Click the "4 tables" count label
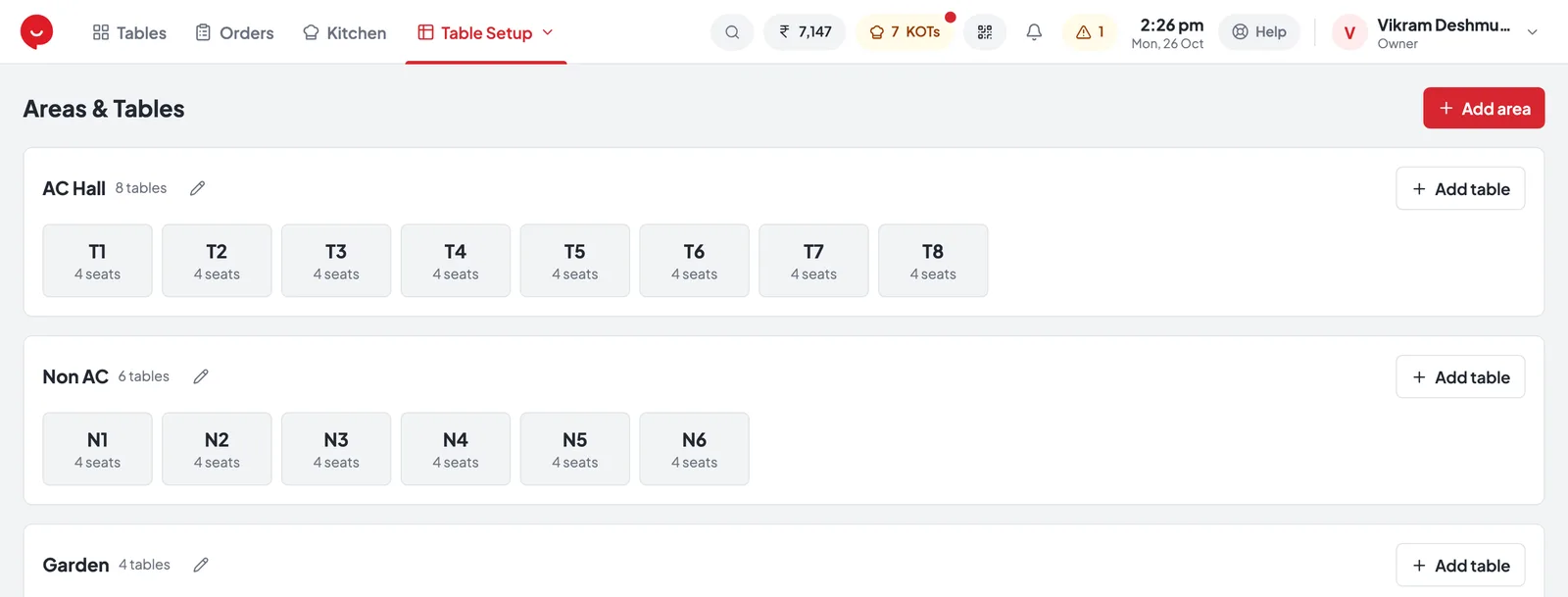This screenshot has width=1568, height=597. 145,565
